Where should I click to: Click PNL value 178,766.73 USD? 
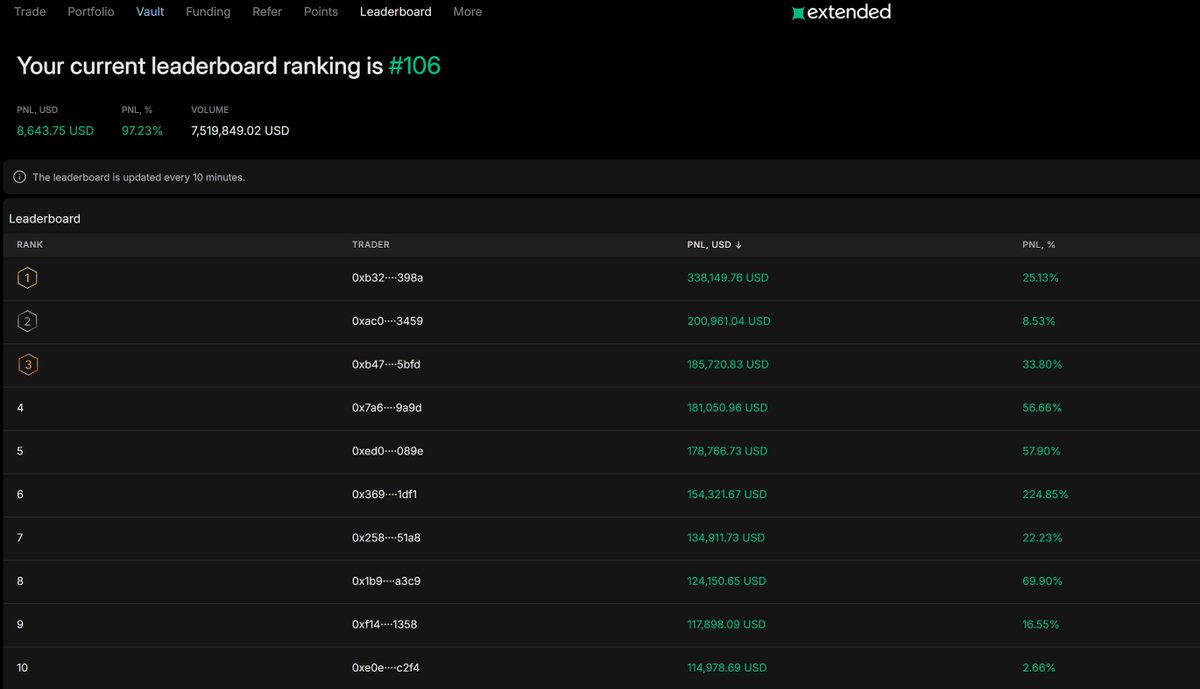click(x=727, y=451)
